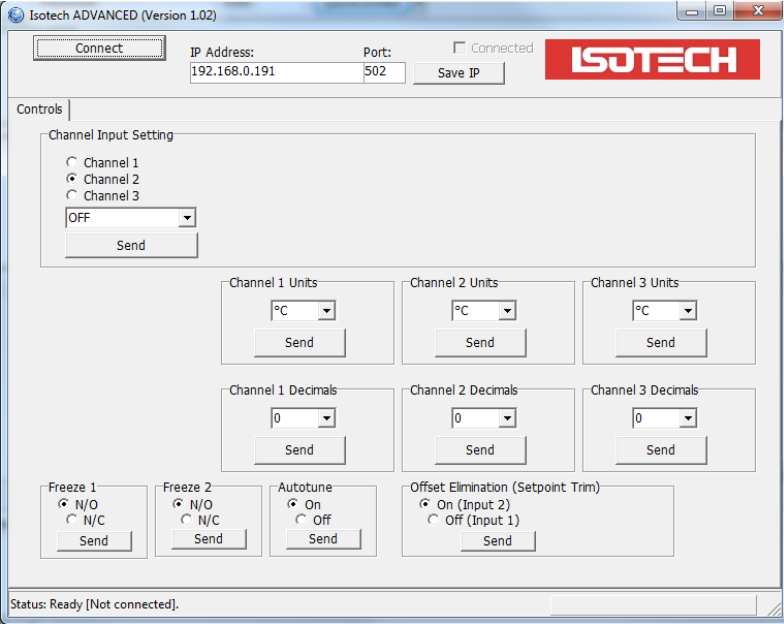Send the Channel 1 Units setting

[300, 342]
